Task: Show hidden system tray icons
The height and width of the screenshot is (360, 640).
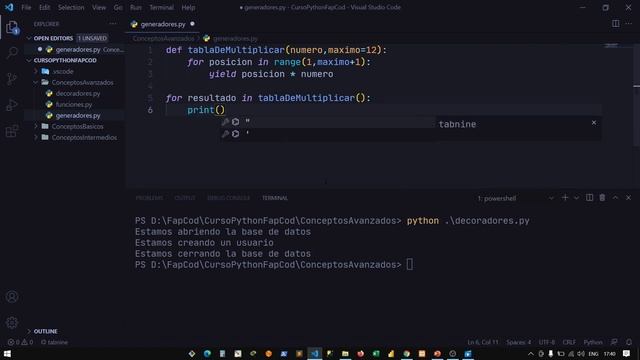Action: click(531, 353)
